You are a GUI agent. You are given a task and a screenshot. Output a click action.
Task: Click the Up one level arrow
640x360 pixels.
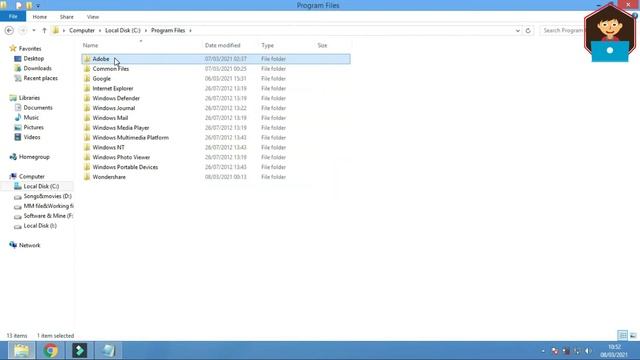pyautogui.click(x=44, y=31)
